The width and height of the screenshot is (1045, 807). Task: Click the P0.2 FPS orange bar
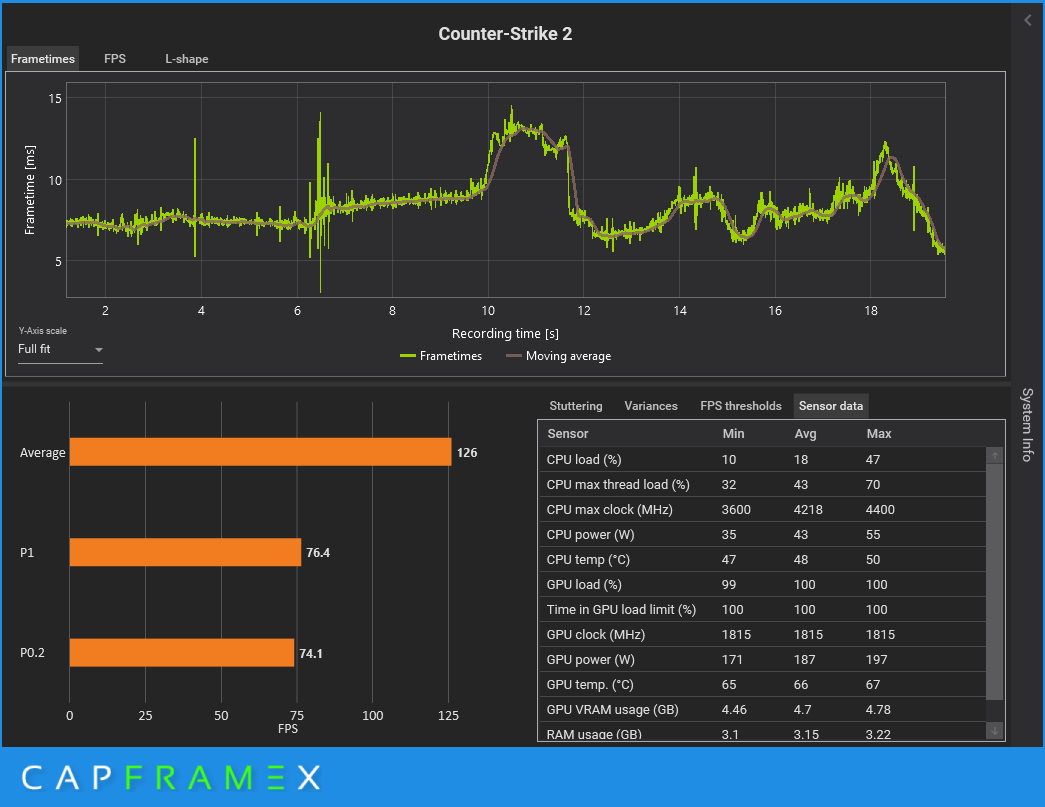coord(182,652)
